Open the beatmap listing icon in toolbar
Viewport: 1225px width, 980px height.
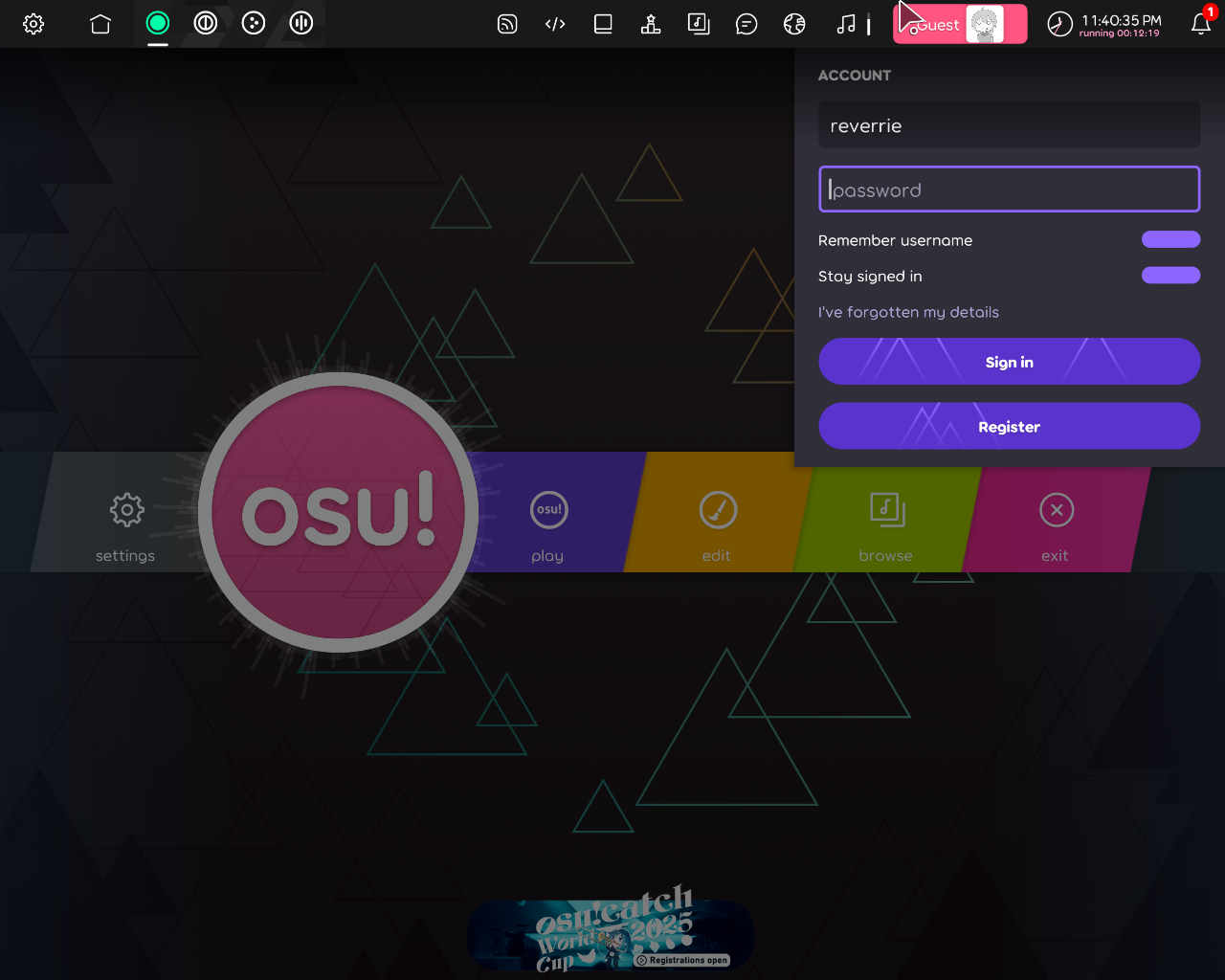(699, 24)
